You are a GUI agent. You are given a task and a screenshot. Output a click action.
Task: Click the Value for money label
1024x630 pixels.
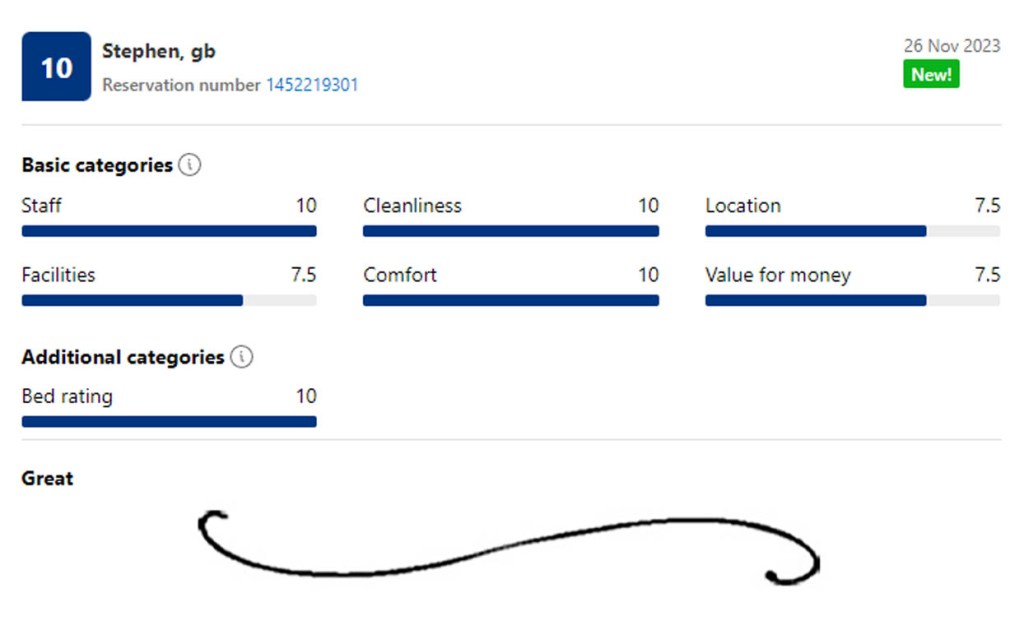[777, 275]
